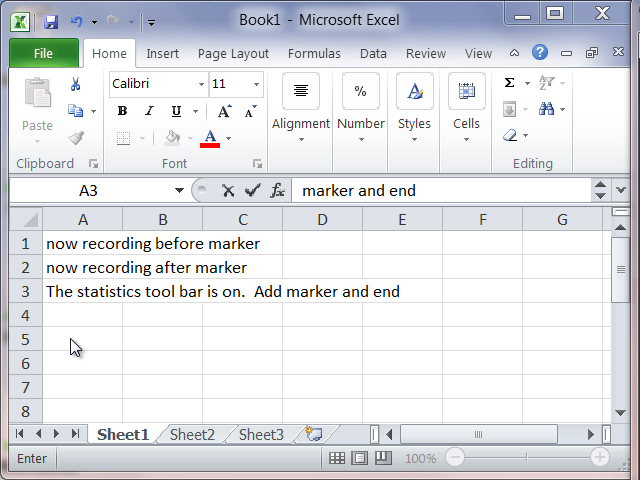
Task: Click the Insert Function fx icon
Action: 278,190
